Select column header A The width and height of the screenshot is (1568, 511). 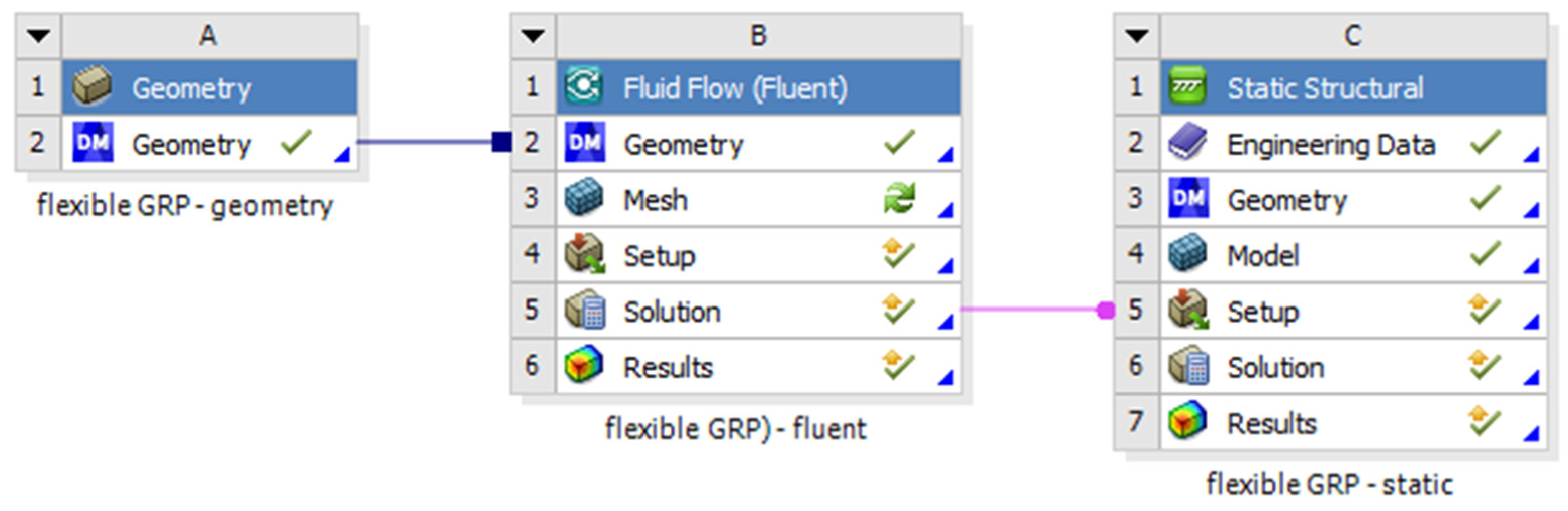208,37
